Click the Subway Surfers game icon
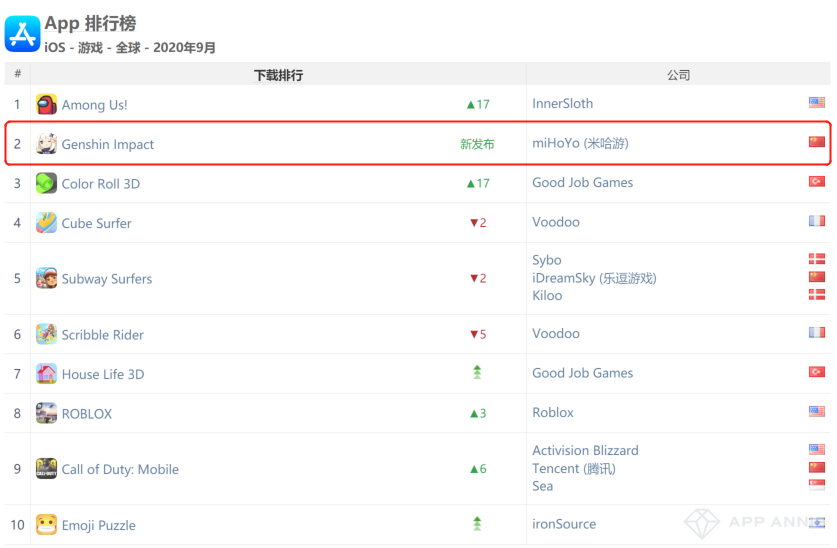The height and width of the screenshot is (548, 837). tap(46, 278)
